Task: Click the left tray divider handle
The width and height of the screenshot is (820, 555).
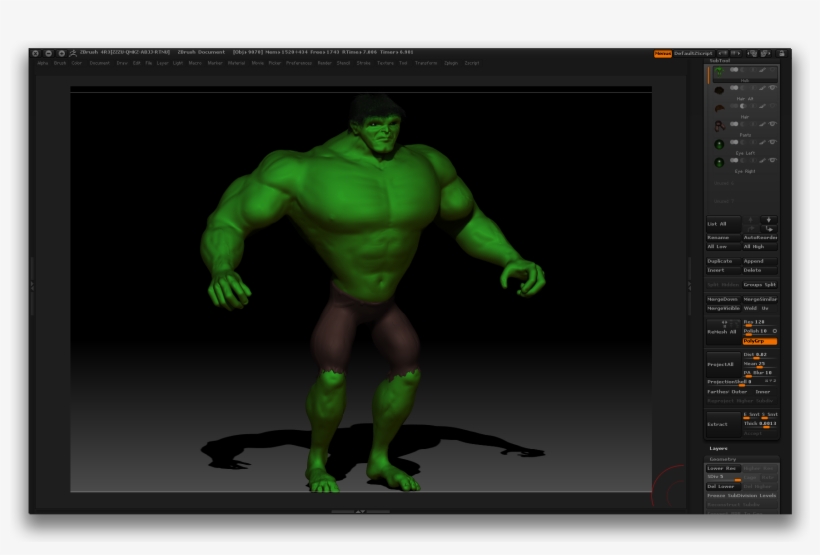Action: coord(32,286)
